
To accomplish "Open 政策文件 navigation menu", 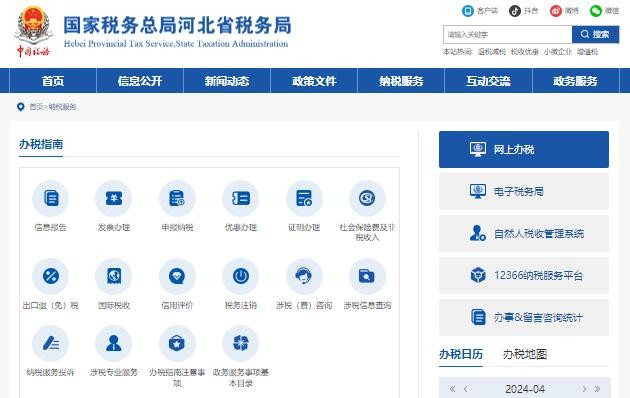I will [x=314, y=81].
